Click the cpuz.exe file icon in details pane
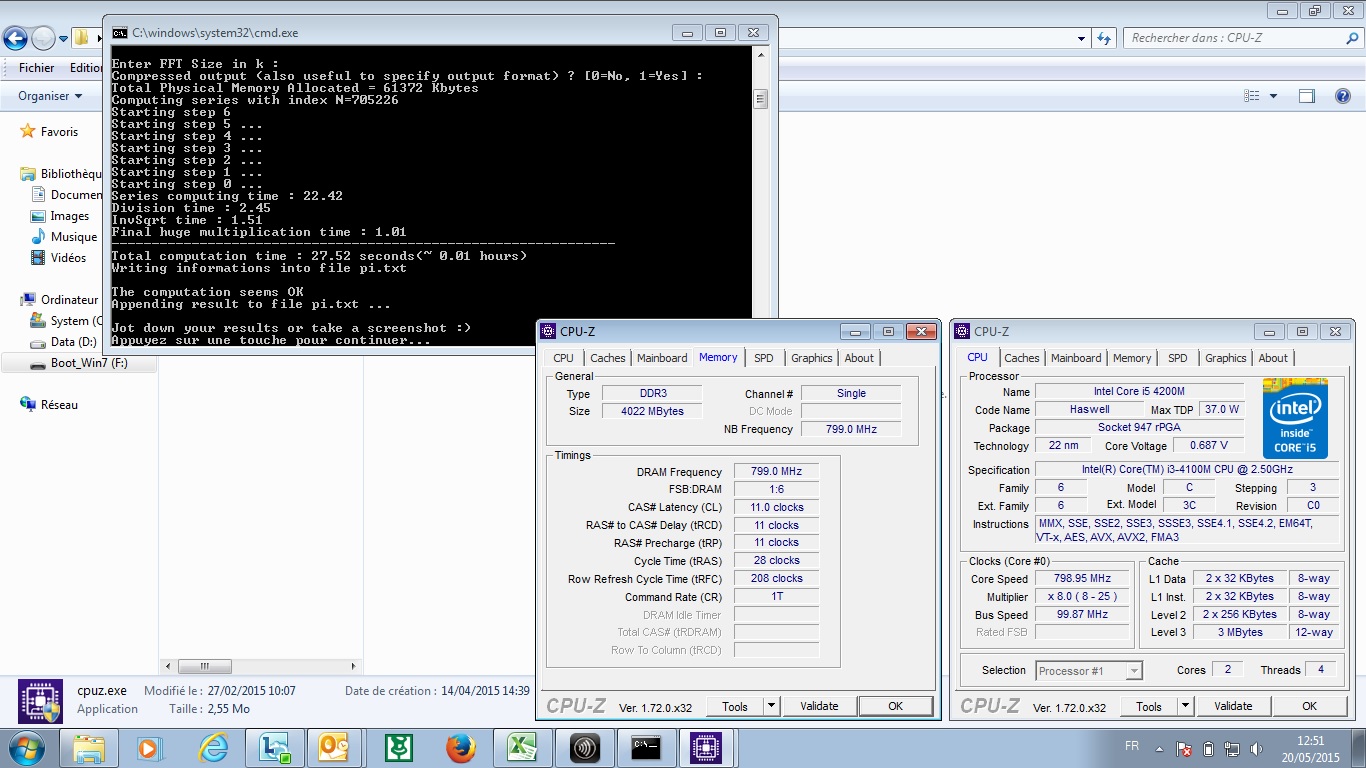1366x768 pixels. pyautogui.click(x=40, y=700)
